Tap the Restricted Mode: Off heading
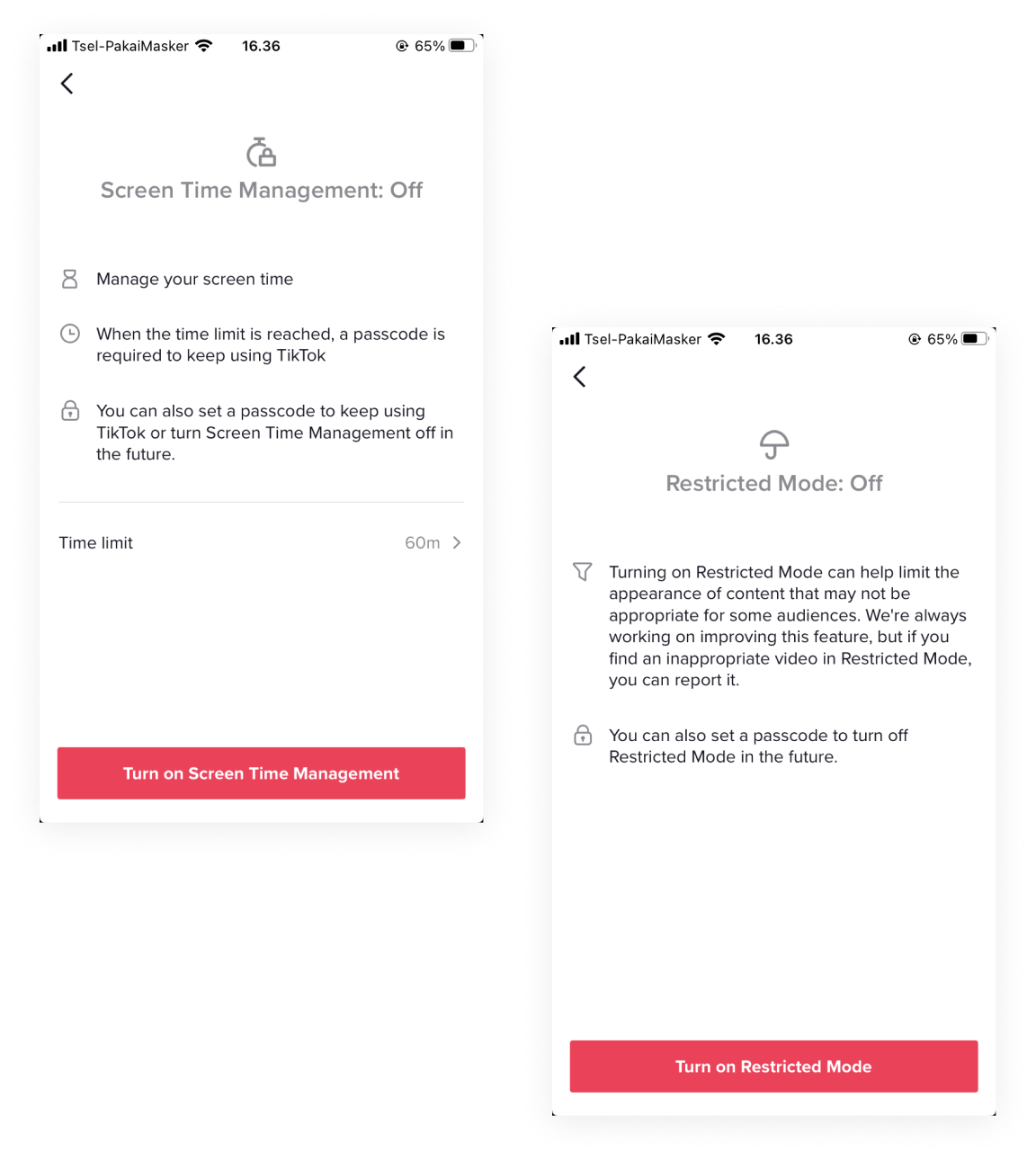This screenshot has height=1161, width=1036. (773, 483)
